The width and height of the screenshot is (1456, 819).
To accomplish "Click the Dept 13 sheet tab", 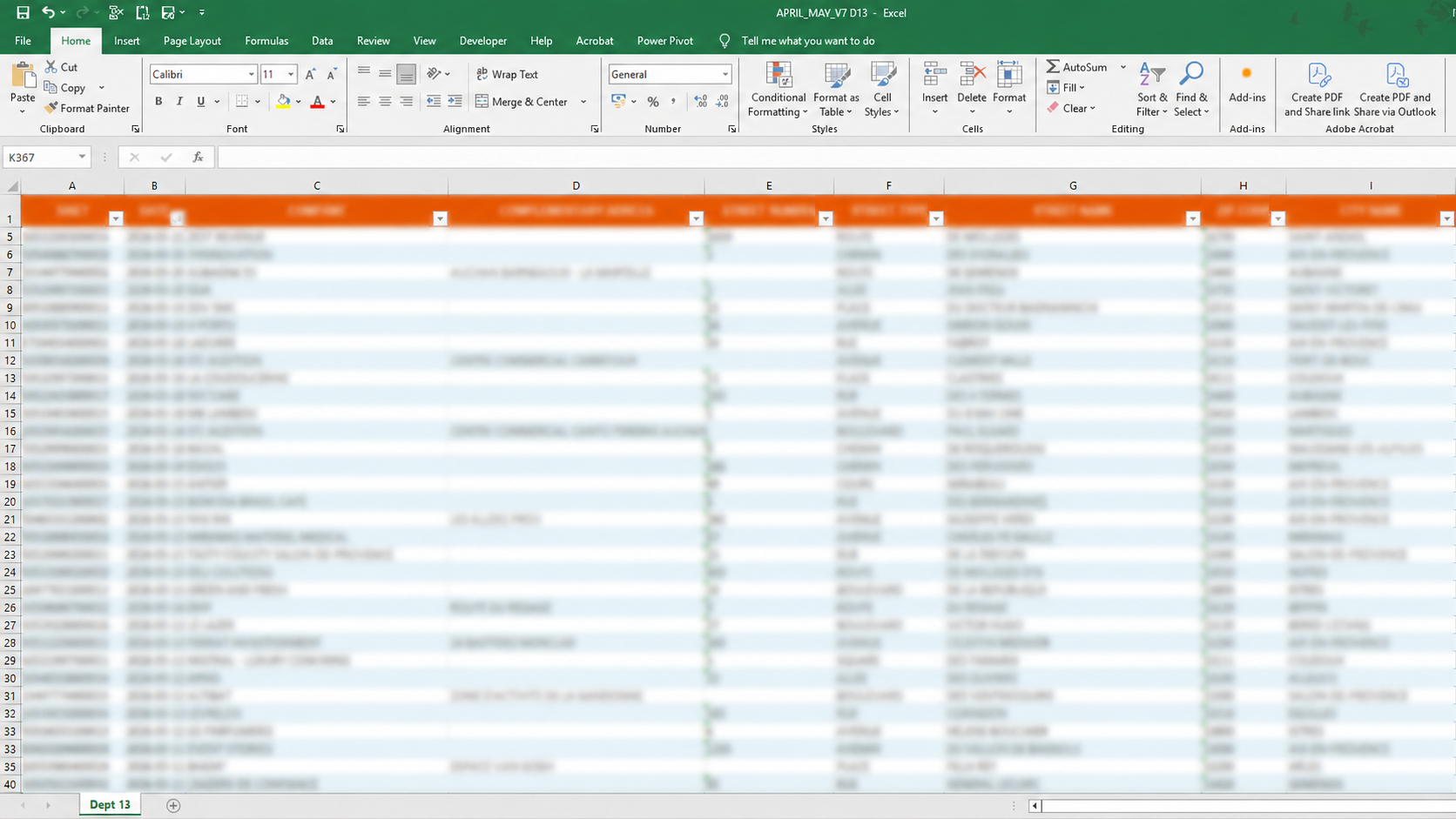I will coord(110,805).
